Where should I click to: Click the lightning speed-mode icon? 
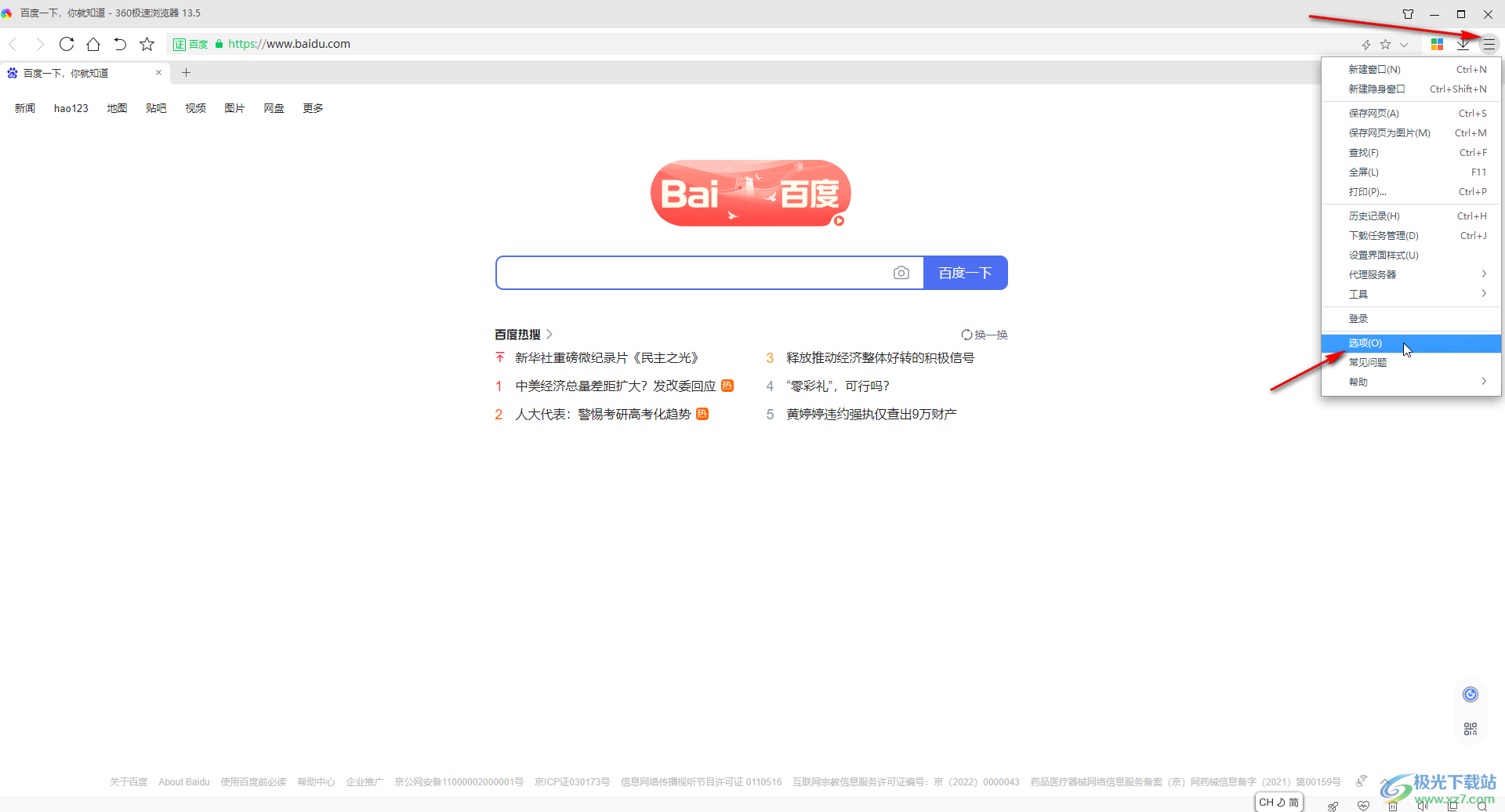1366,45
